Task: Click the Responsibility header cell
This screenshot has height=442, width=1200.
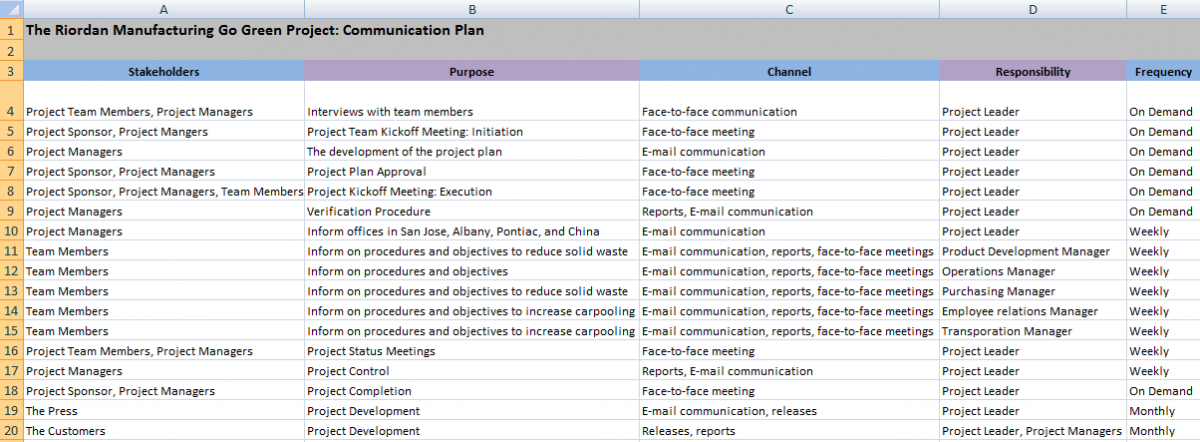Action: pos(1032,72)
